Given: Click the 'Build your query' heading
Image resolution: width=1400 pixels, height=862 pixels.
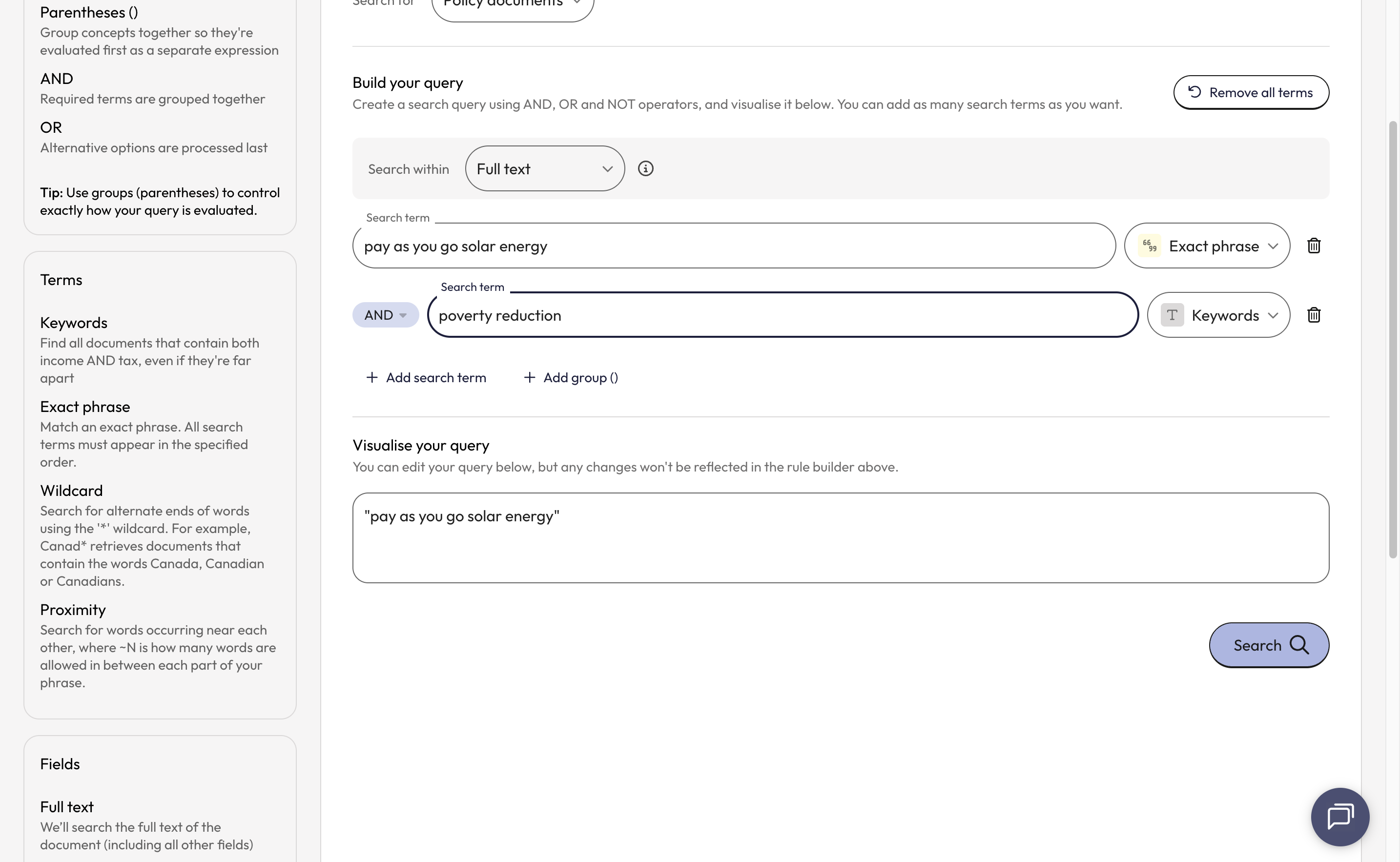Looking at the screenshot, I should coord(408,82).
